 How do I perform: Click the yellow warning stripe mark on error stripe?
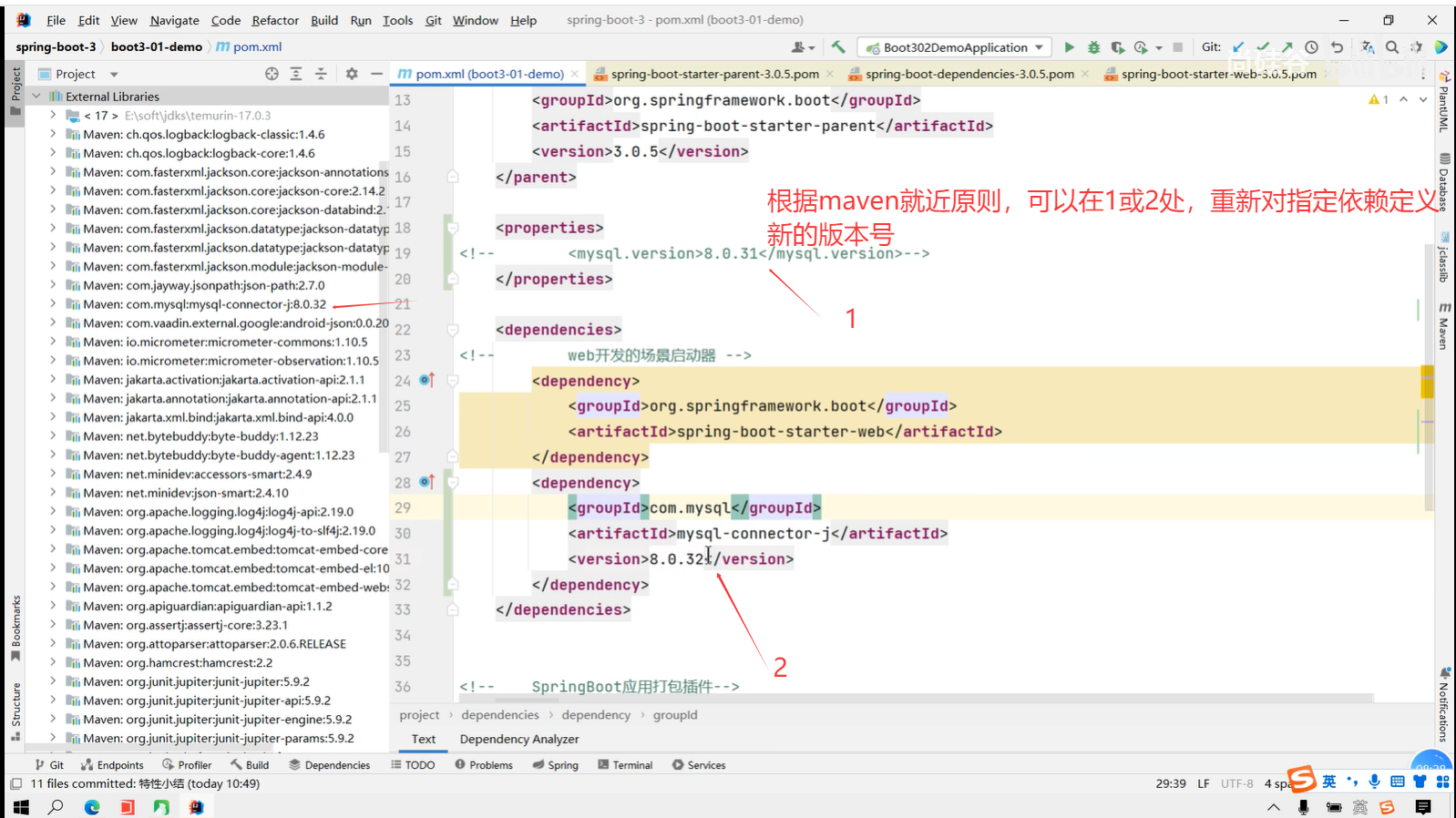1427,381
